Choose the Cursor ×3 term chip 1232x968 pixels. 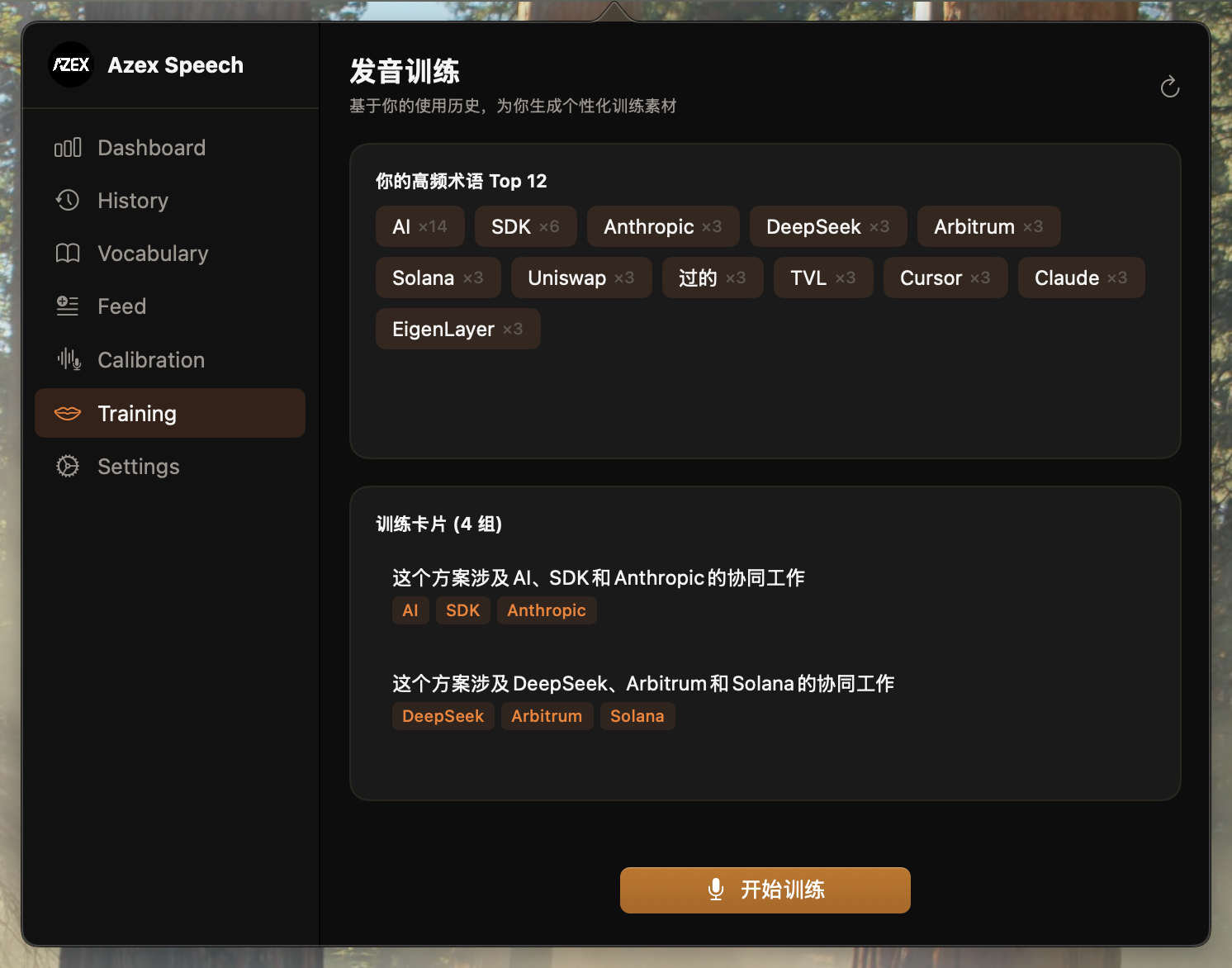click(x=945, y=278)
